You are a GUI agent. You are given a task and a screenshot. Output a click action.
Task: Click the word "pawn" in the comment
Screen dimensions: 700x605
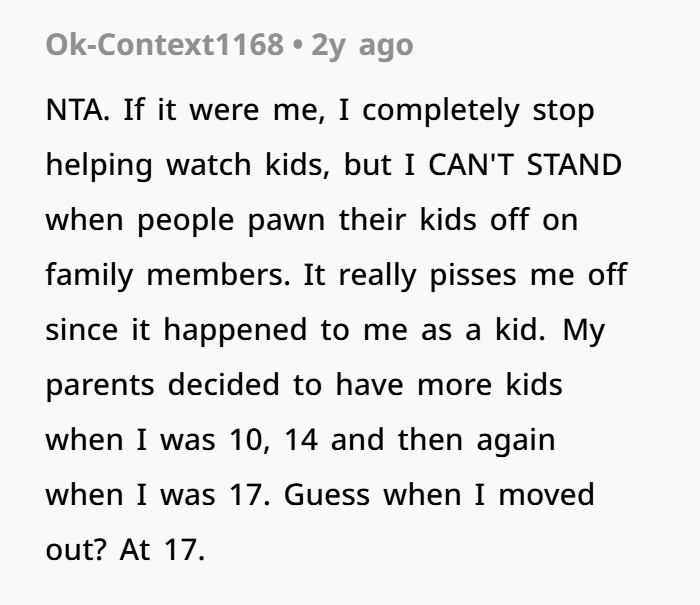click(x=278, y=220)
